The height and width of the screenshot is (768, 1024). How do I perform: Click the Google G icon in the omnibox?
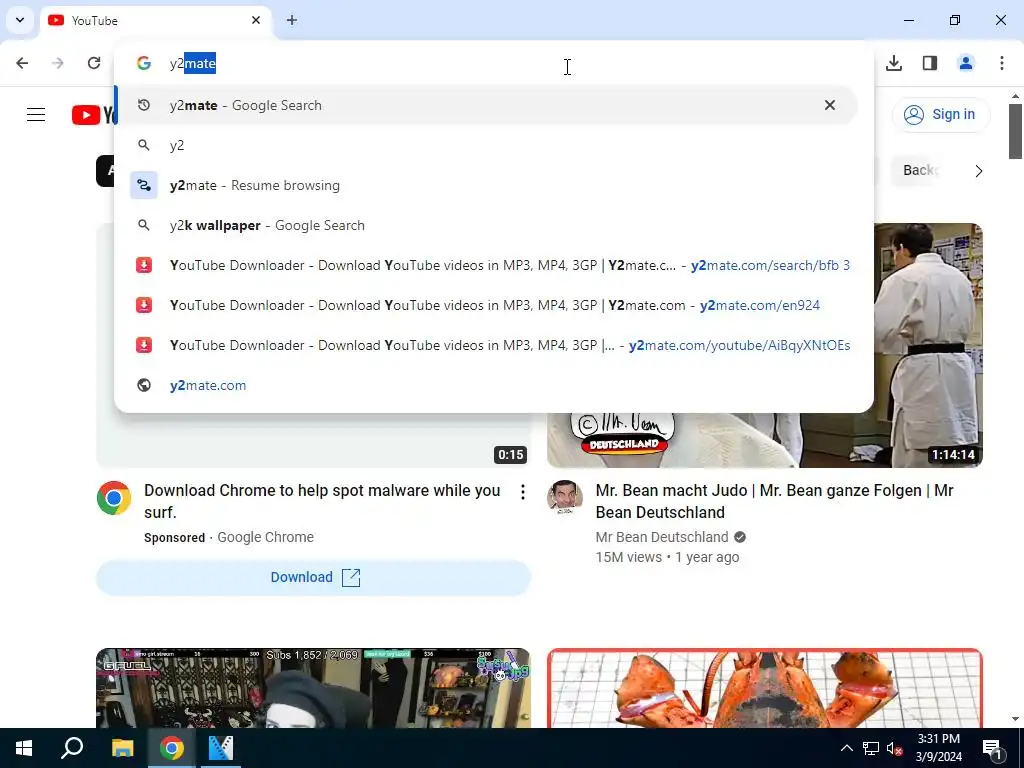(x=144, y=63)
